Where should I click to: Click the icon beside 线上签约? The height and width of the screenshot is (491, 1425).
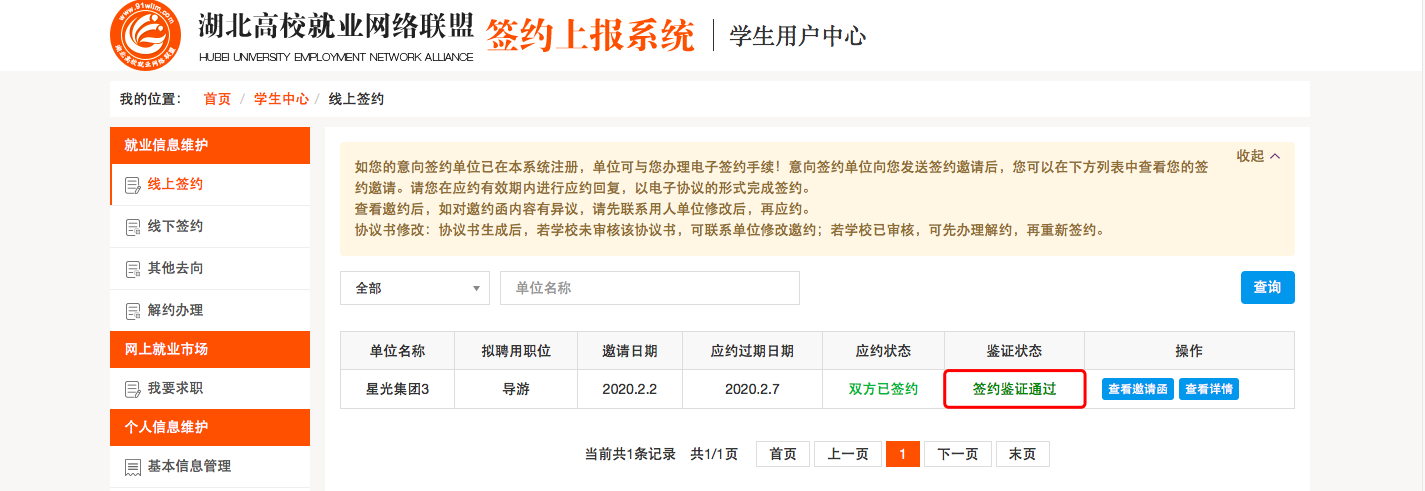click(132, 185)
